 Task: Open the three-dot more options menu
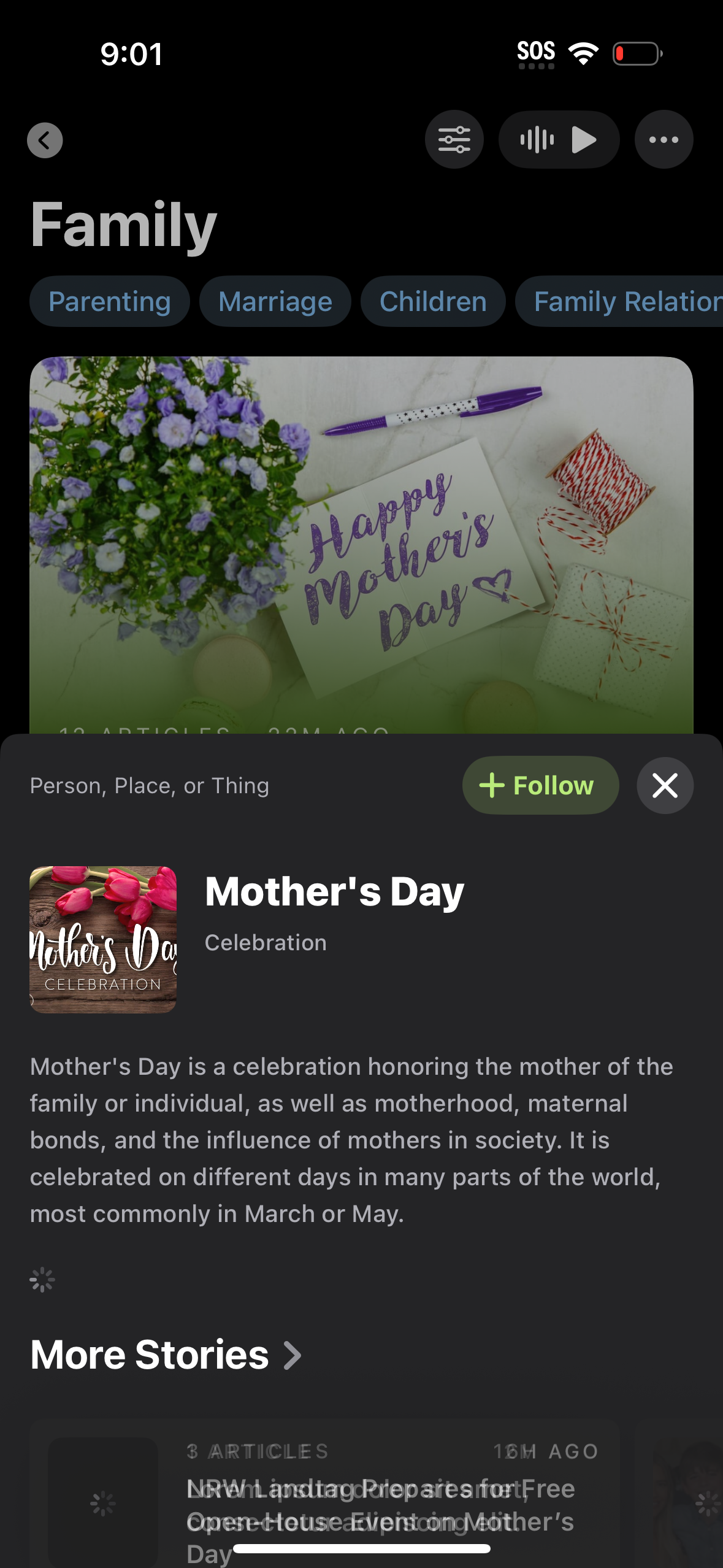tap(664, 140)
